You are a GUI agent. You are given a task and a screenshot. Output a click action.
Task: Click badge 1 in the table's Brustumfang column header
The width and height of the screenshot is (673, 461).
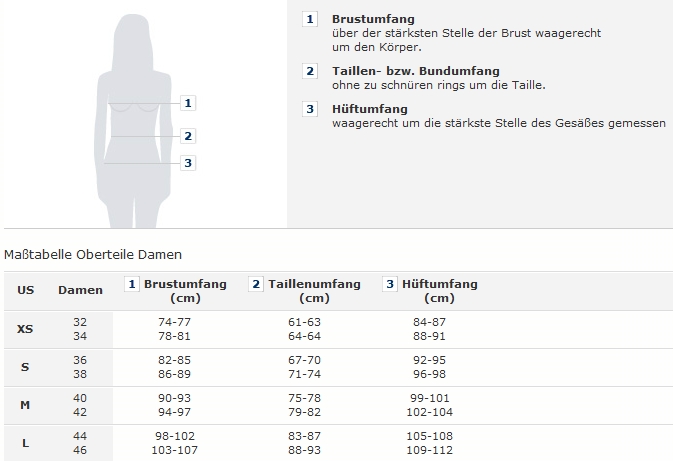coord(131,285)
